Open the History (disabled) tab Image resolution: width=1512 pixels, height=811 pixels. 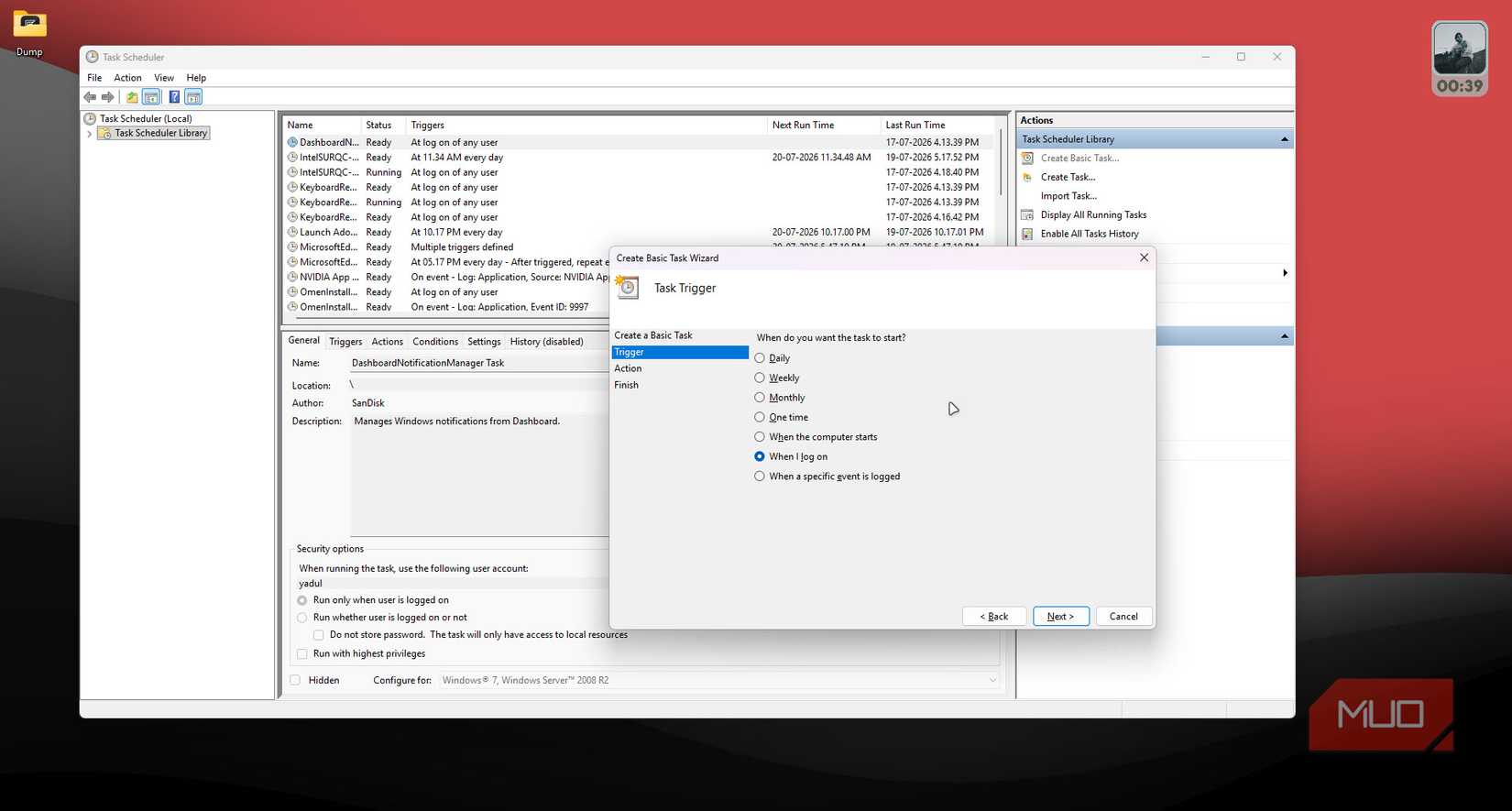point(546,342)
